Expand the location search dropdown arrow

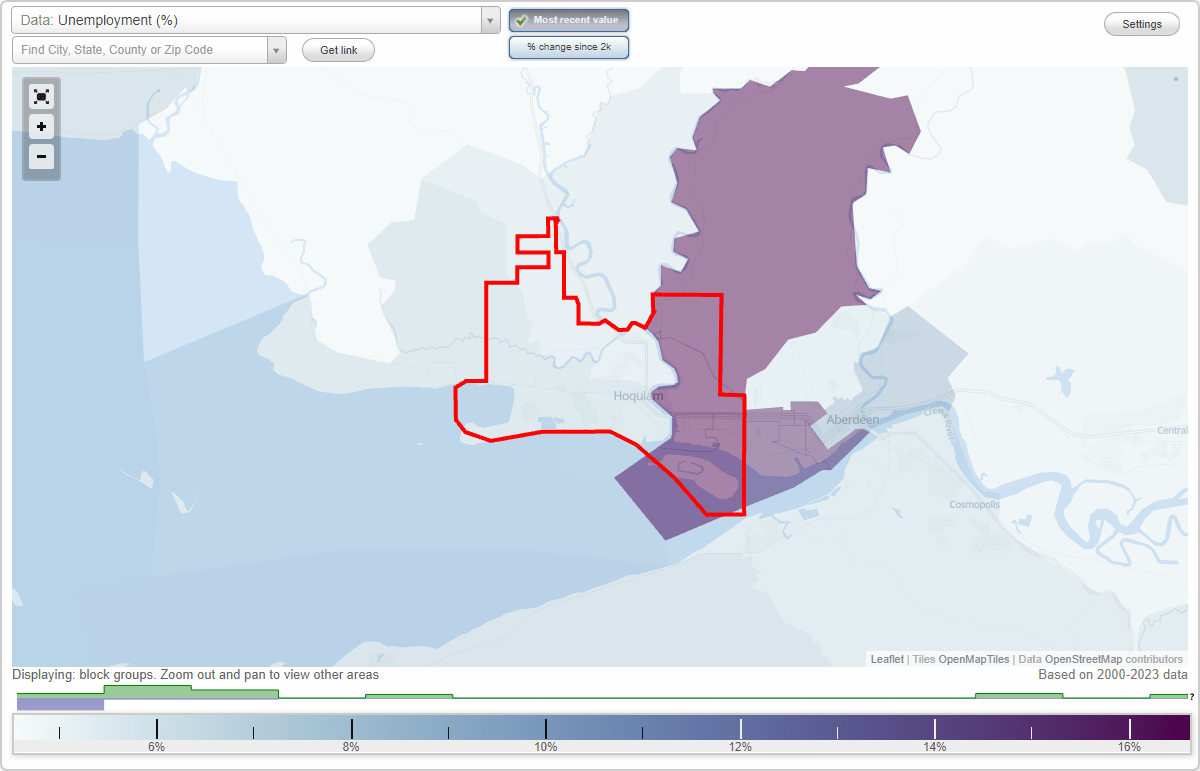click(x=276, y=50)
